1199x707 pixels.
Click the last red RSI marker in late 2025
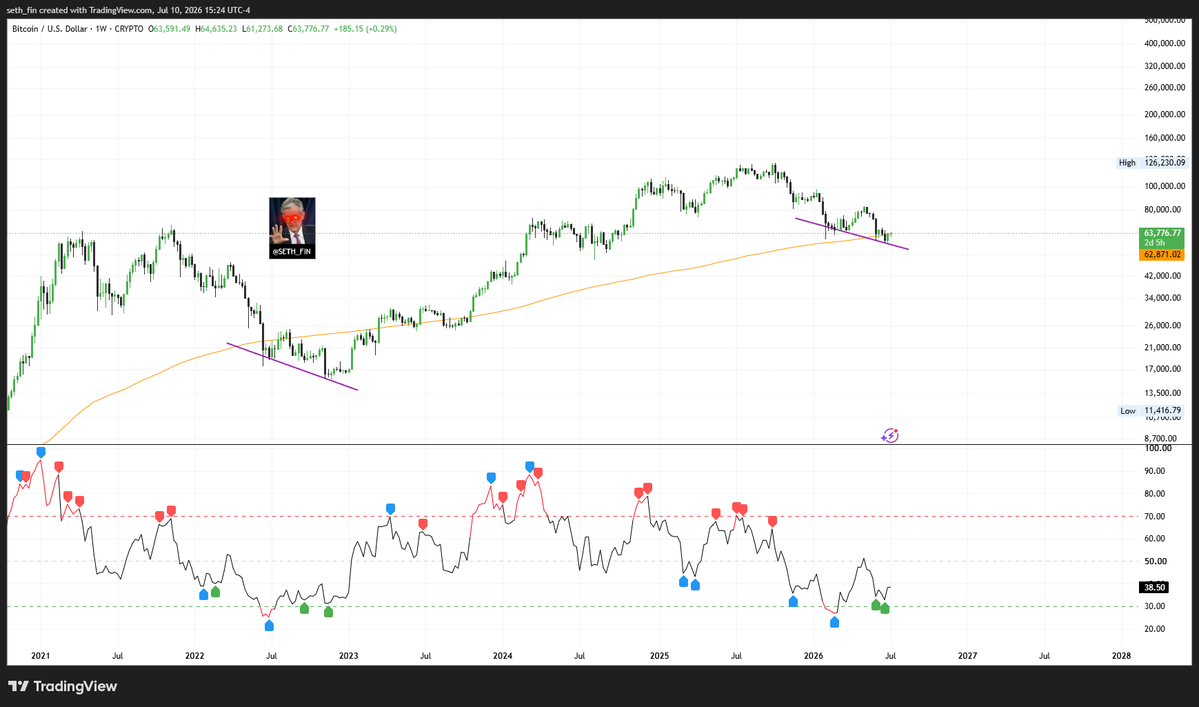(x=772, y=521)
